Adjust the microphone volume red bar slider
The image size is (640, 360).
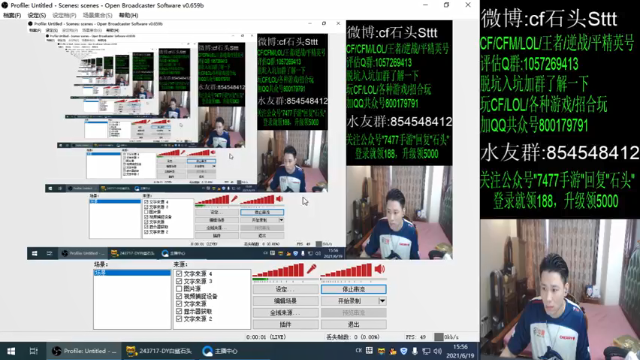click(x=279, y=270)
